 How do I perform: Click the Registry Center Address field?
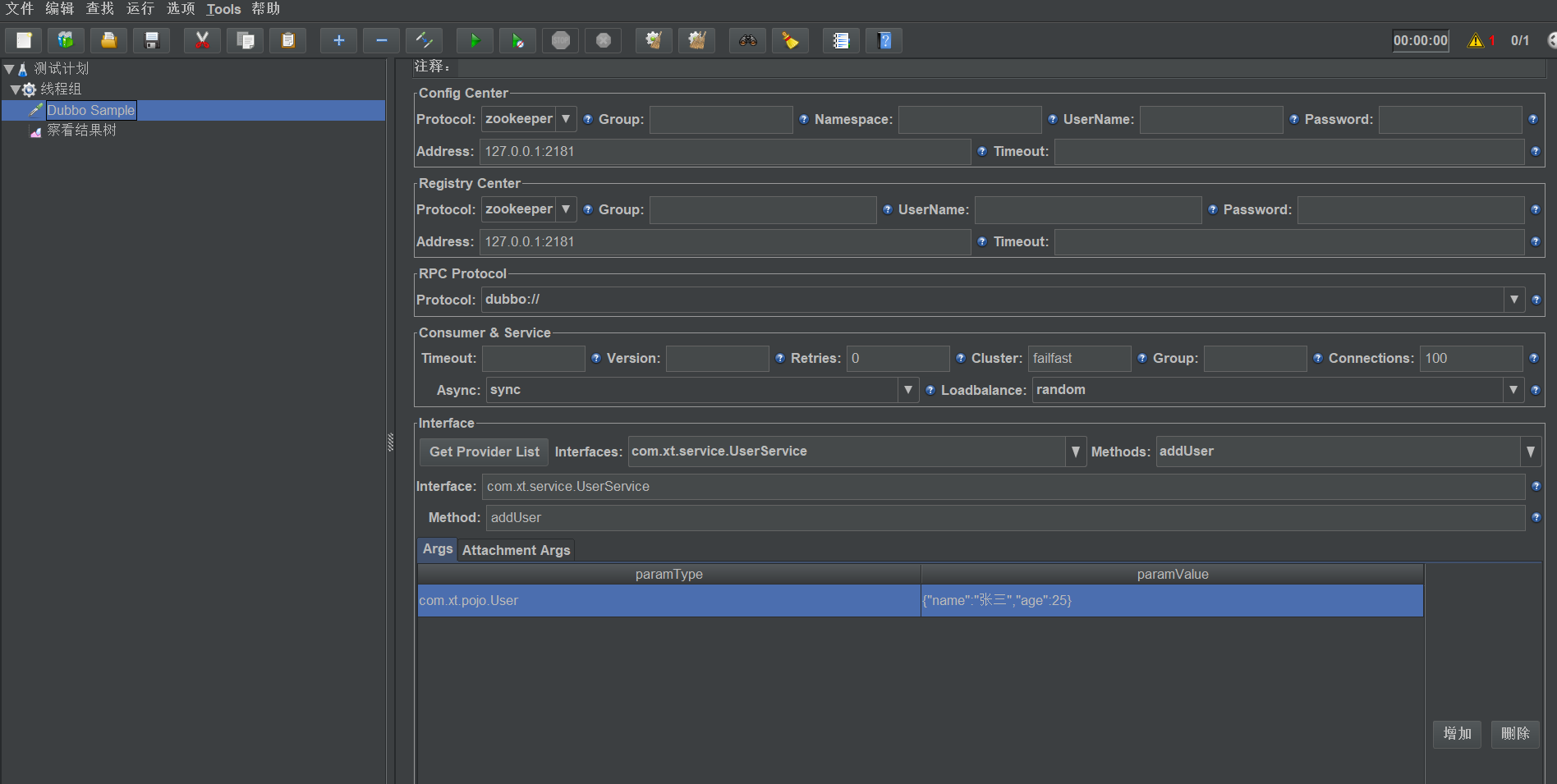[725, 242]
